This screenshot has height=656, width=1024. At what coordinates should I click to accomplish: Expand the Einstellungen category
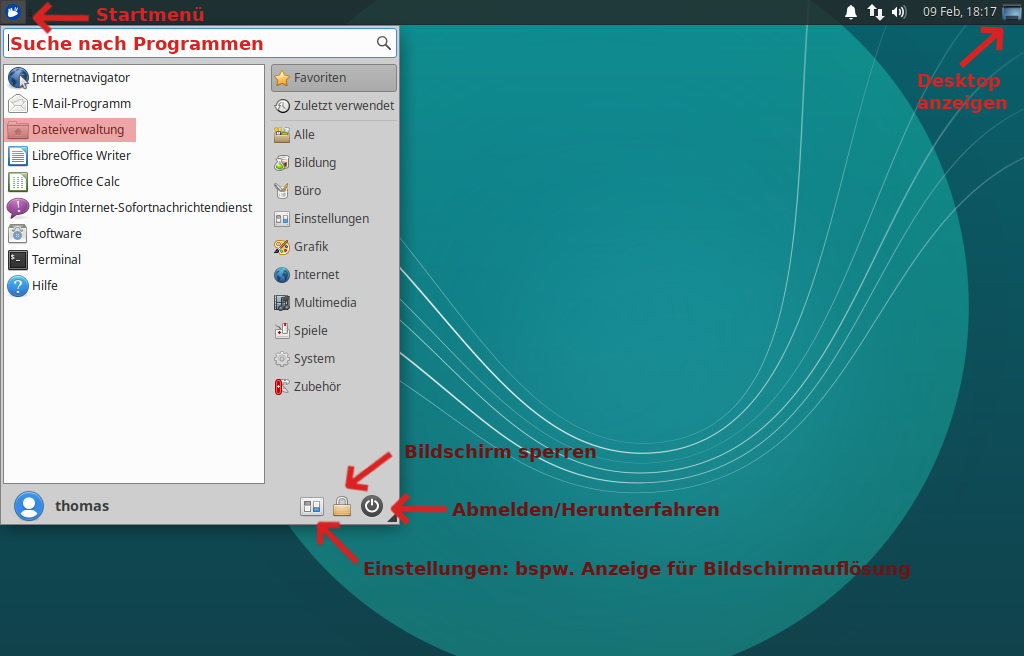click(x=331, y=219)
